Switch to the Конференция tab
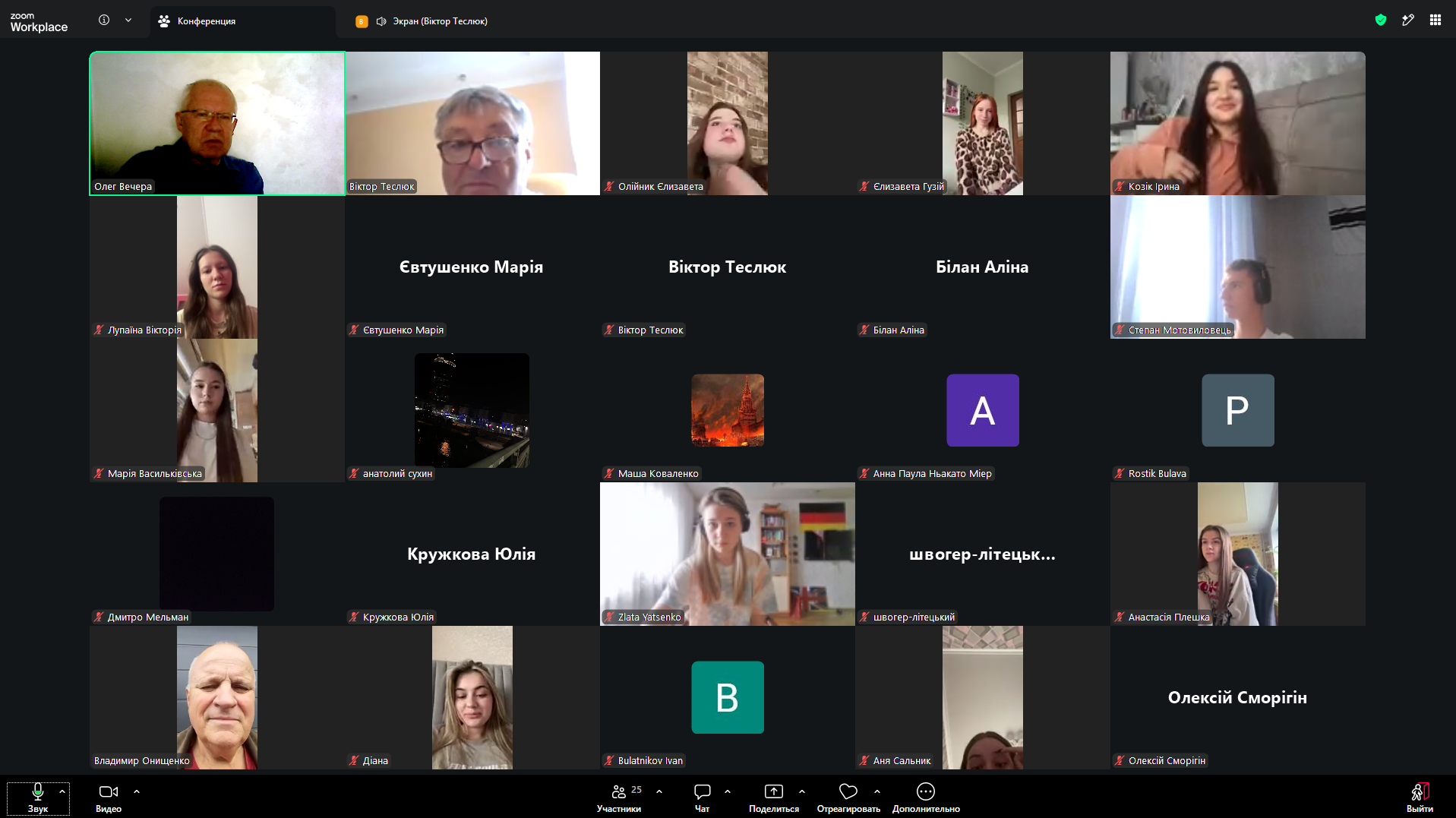 (243, 21)
